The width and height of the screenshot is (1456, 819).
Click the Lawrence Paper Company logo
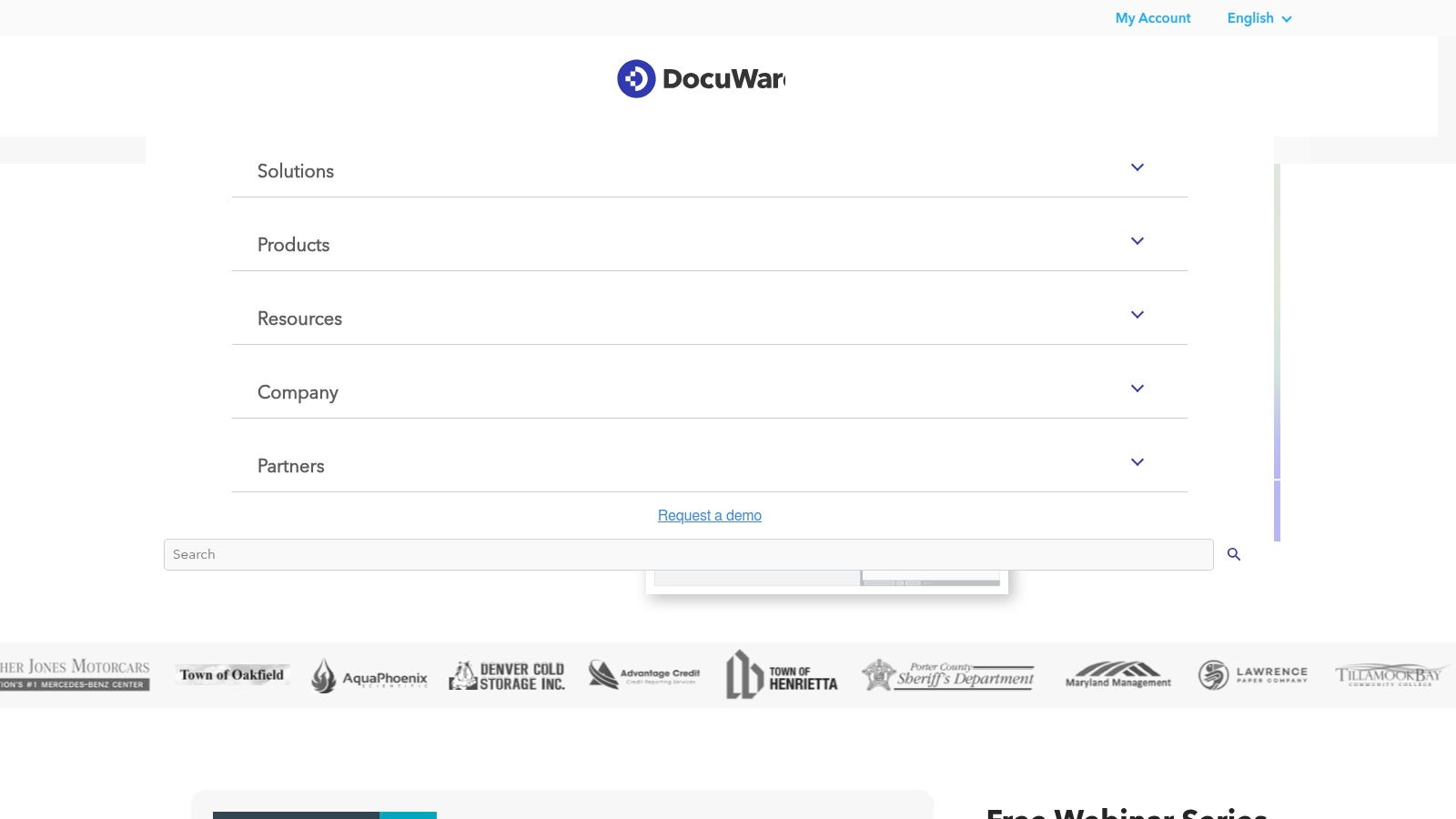pos(1252,674)
